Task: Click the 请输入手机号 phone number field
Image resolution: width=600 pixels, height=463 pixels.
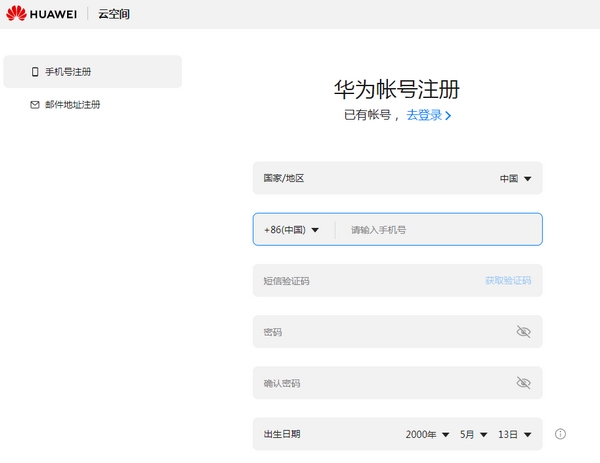Action: pyautogui.click(x=440, y=230)
